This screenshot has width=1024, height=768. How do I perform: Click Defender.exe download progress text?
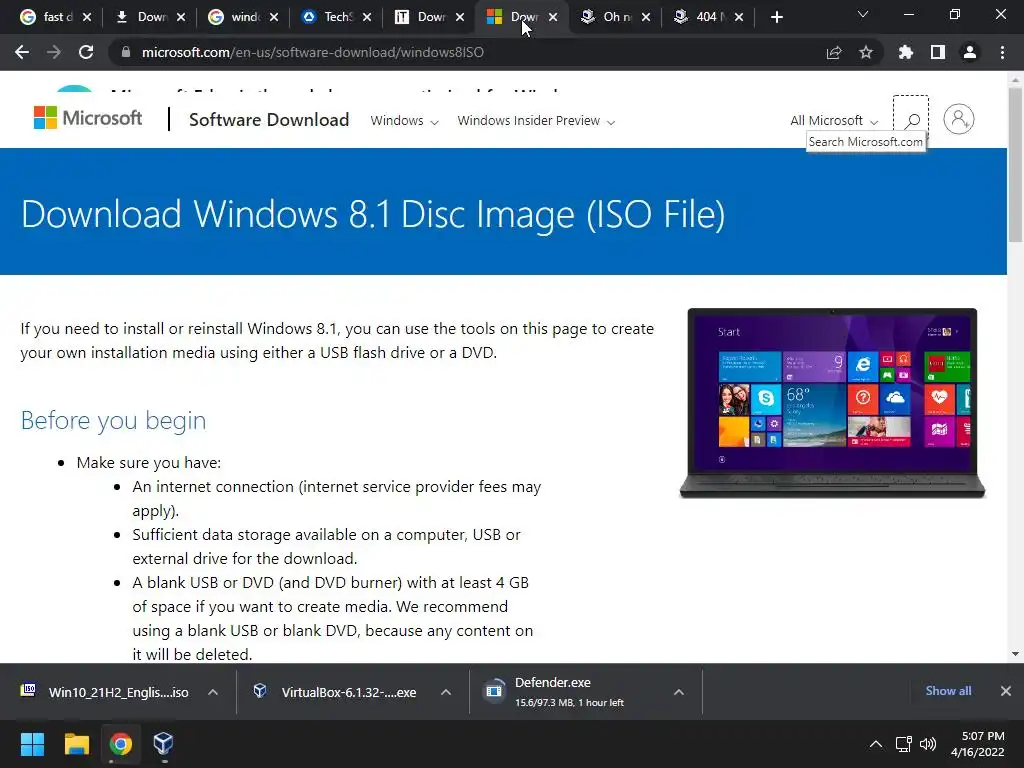[569, 703]
